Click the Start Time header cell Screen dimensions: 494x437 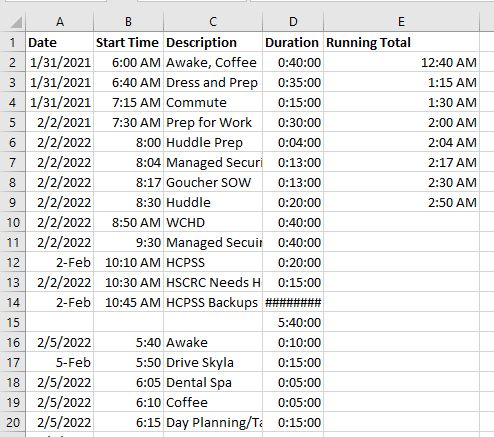coord(128,42)
